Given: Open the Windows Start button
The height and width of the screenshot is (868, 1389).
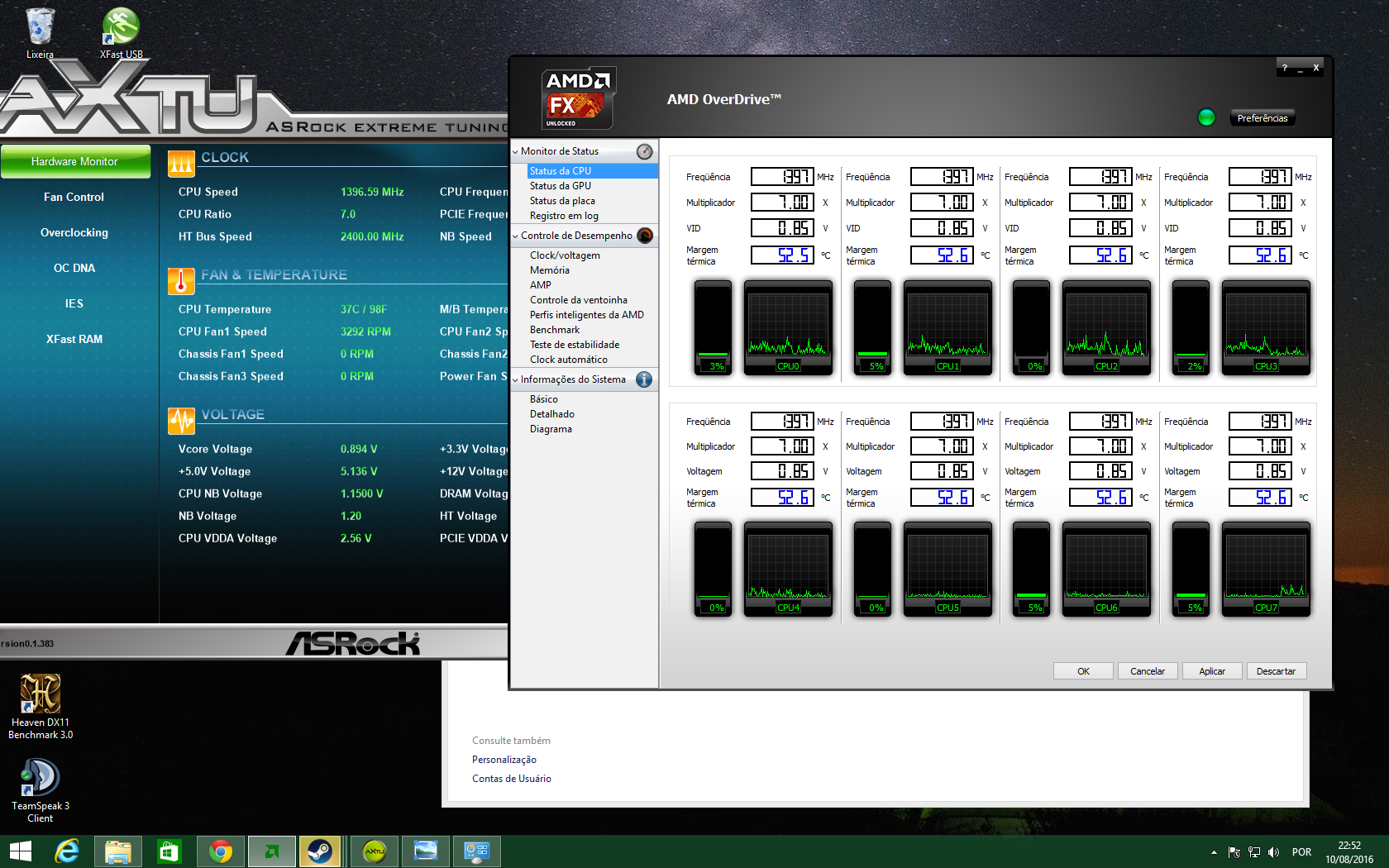Looking at the screenshot, I should point(21,851).
